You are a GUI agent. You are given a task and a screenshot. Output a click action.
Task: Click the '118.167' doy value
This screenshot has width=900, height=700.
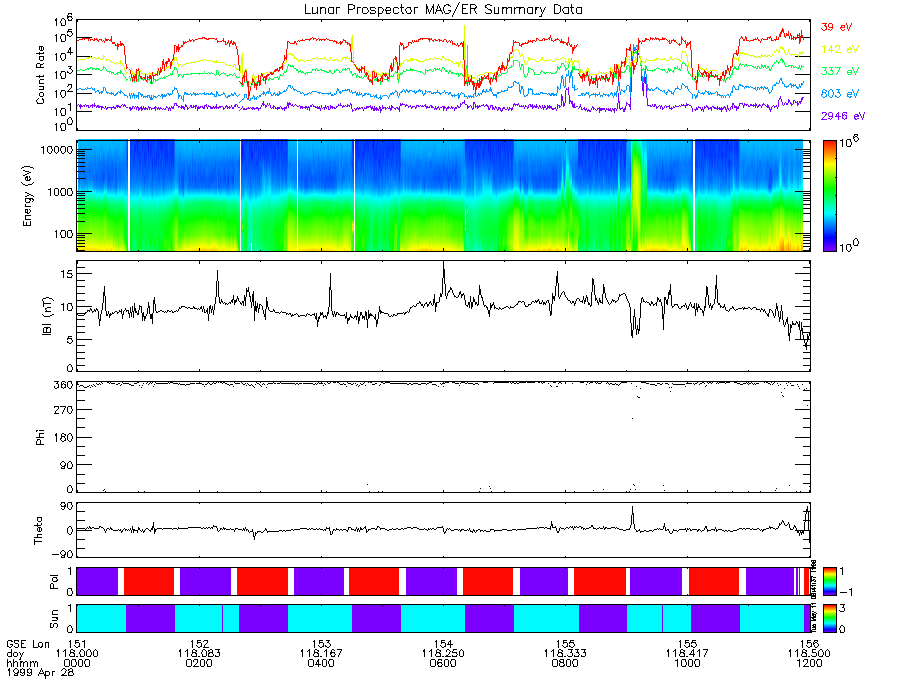[321, 654]
